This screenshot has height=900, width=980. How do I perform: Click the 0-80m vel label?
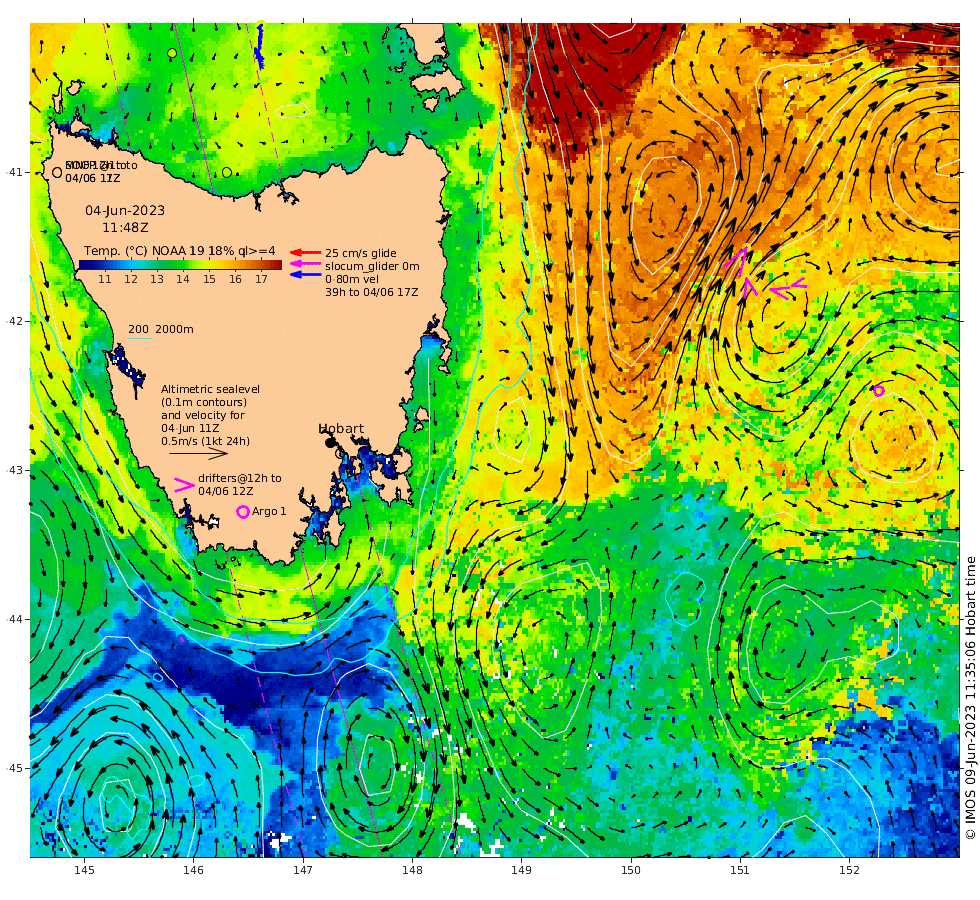tap(352, 279)
